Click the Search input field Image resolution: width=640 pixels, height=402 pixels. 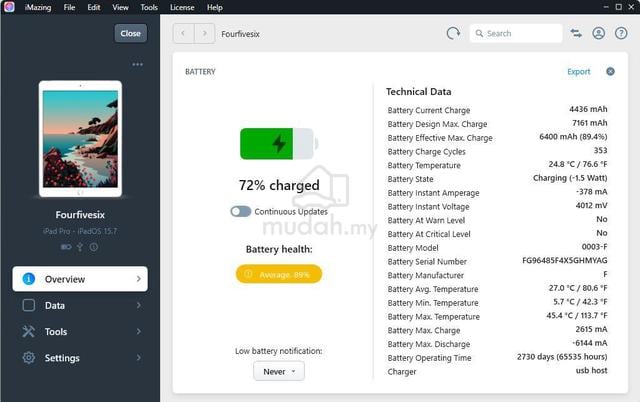click(x=516, y=33)
